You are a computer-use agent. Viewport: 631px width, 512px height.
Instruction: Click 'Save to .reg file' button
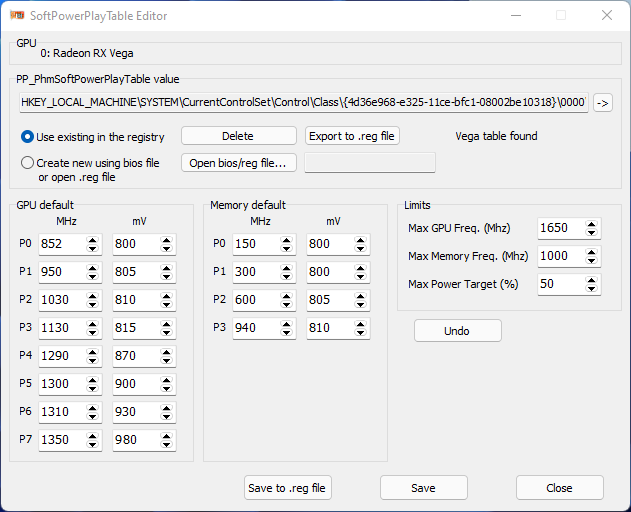point(287,488)
